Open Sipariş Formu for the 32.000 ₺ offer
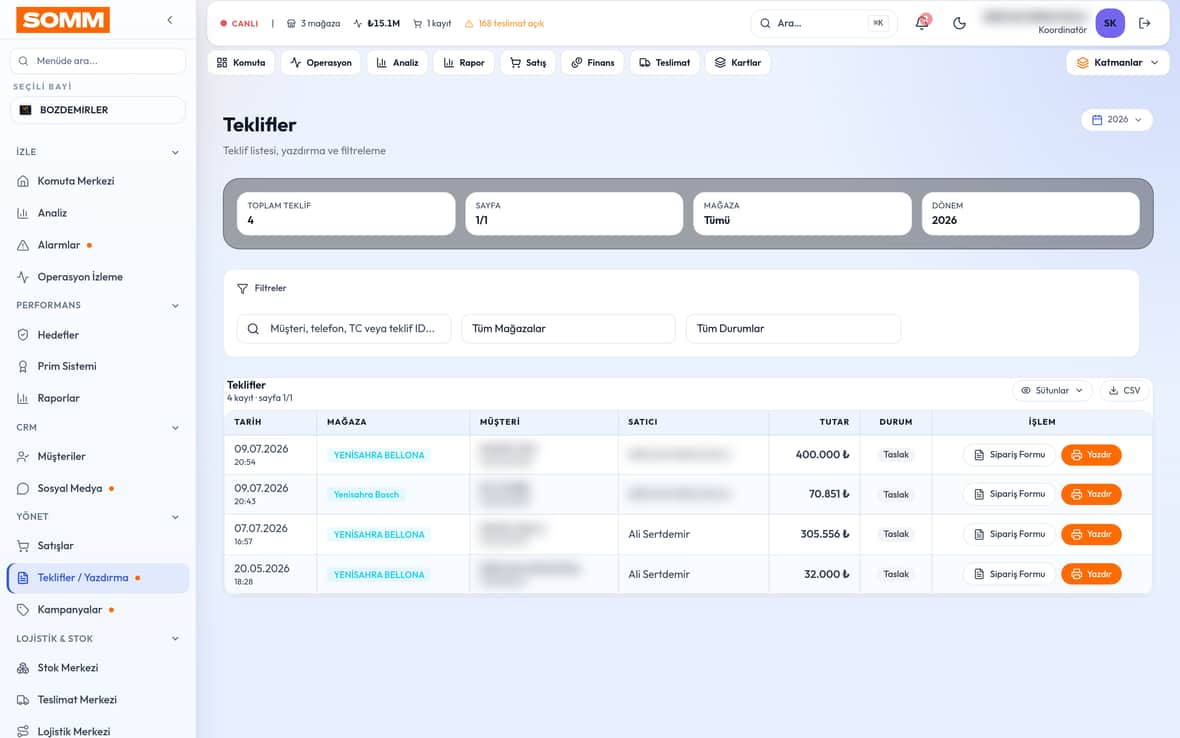1180x738 pixels. tap(1009, 574)
